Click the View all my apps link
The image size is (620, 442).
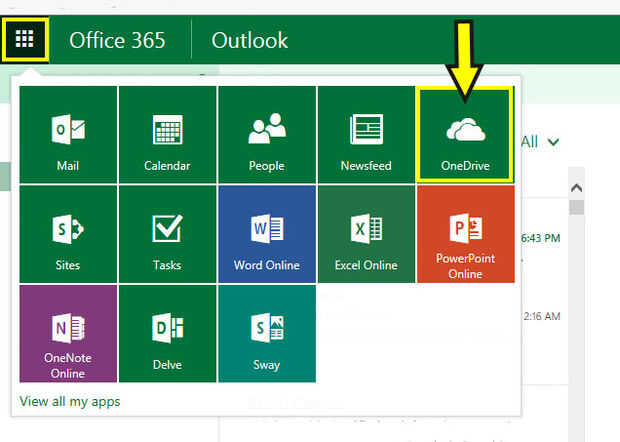(x=70, y=402)
